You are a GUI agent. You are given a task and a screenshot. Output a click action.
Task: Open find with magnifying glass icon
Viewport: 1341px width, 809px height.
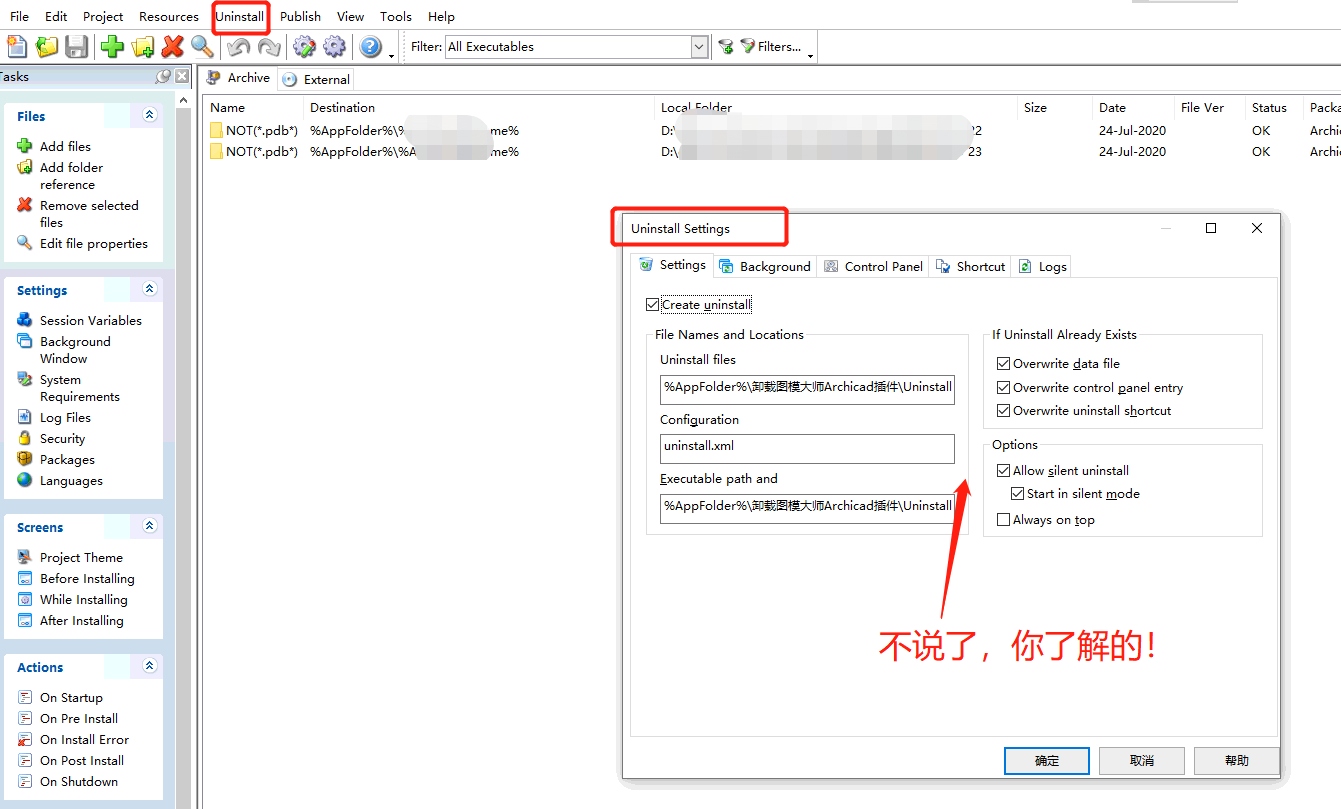point(202,46)
